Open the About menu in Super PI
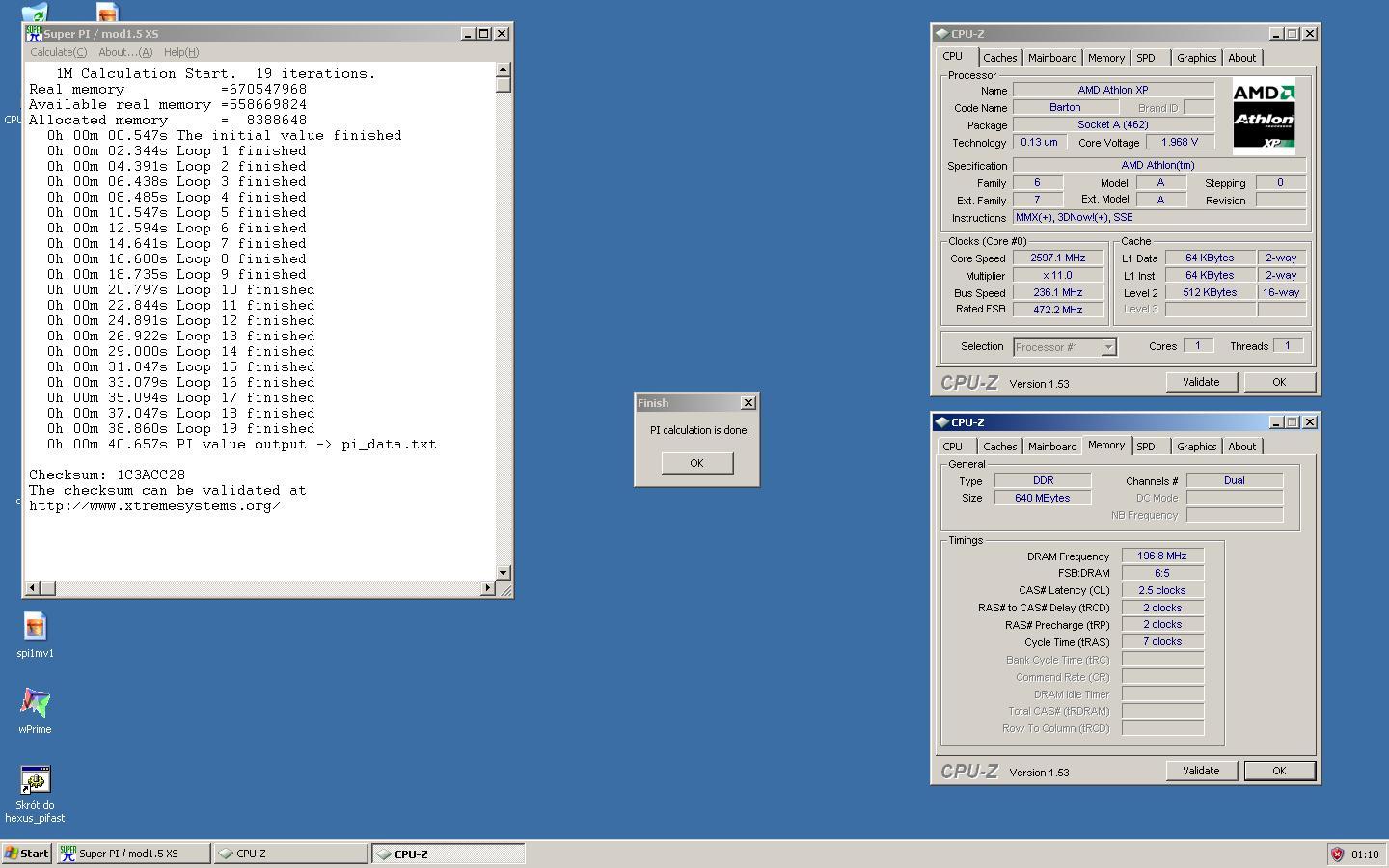 pyautogui.click(x=125, y=52)
